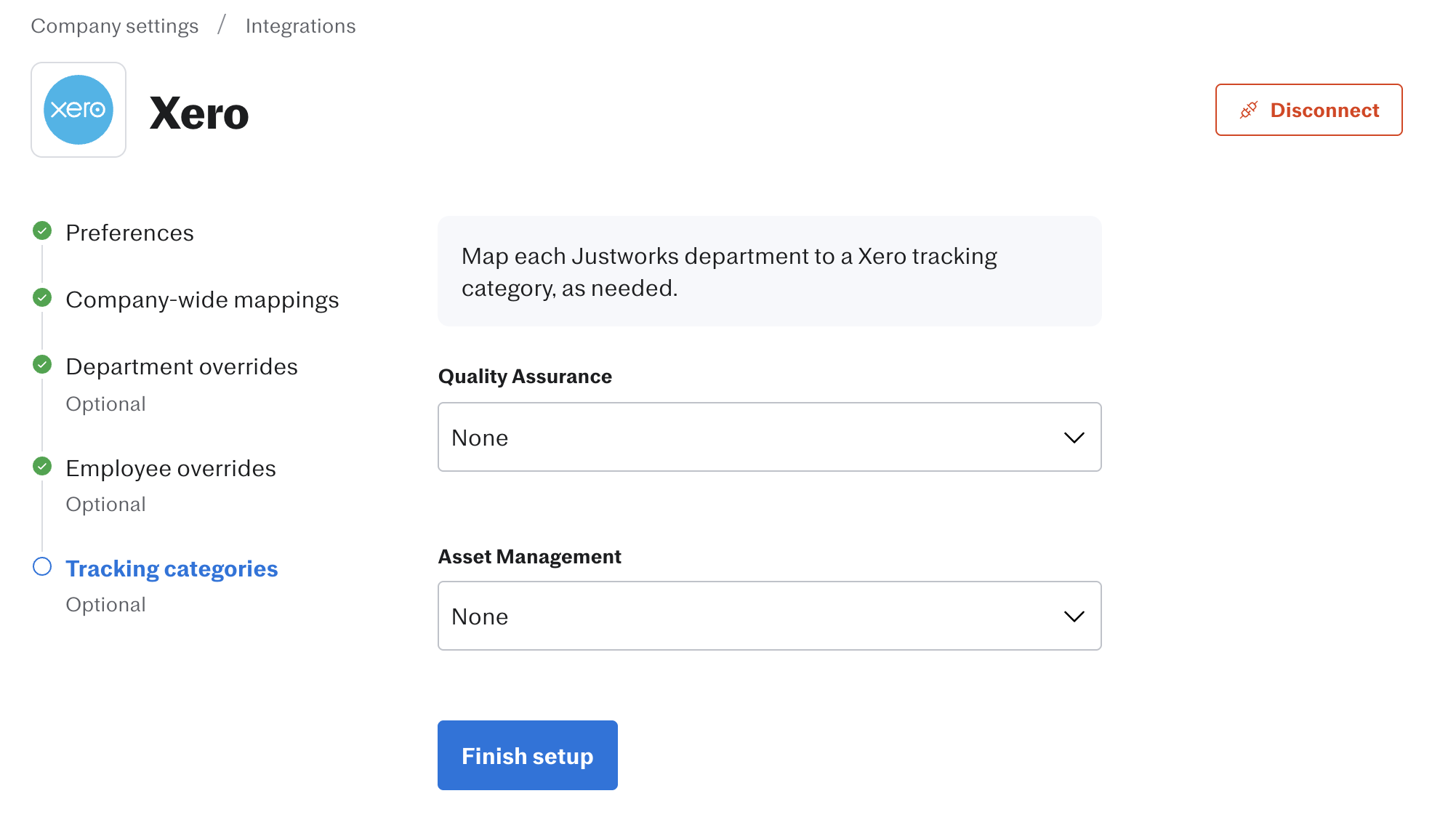1456x820 pixels.
Task: Click the green checkmark beside Preferences
Action: click(x=42, y=231)
